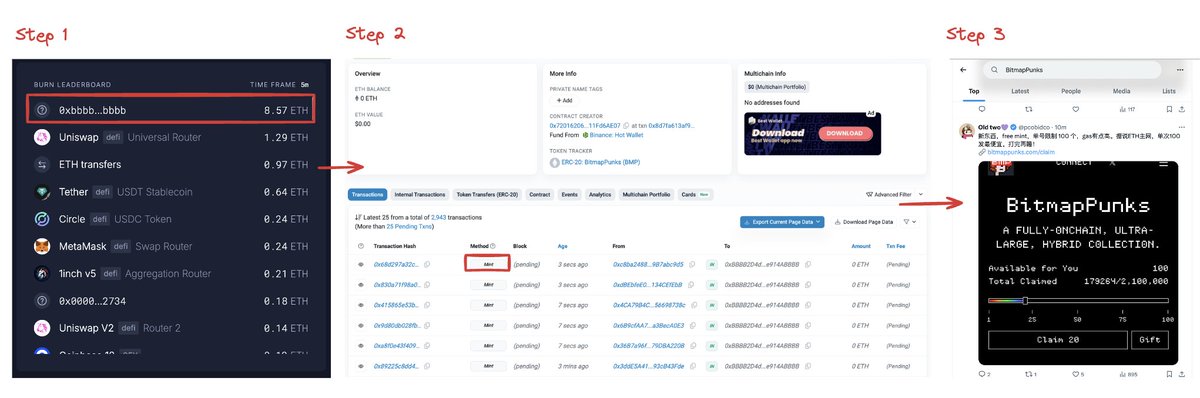Screen dimensions: 1200x398
Task: Click the Uniswap Universal Router unicorn icon
Action: pos(42,137)
